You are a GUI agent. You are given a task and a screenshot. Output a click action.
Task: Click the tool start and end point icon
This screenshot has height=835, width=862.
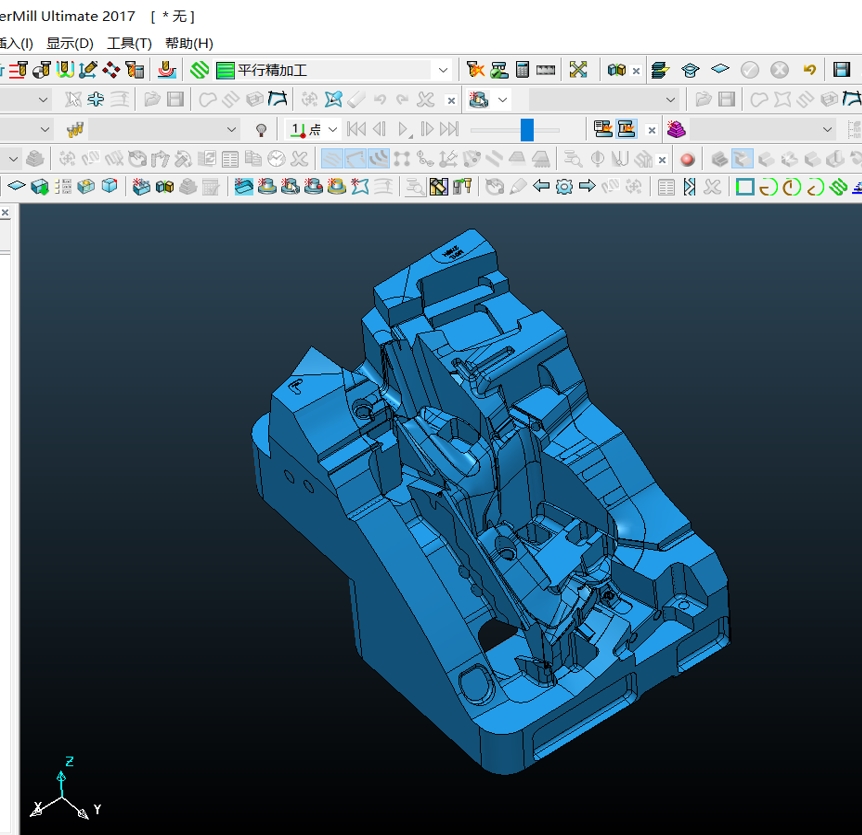42,70
